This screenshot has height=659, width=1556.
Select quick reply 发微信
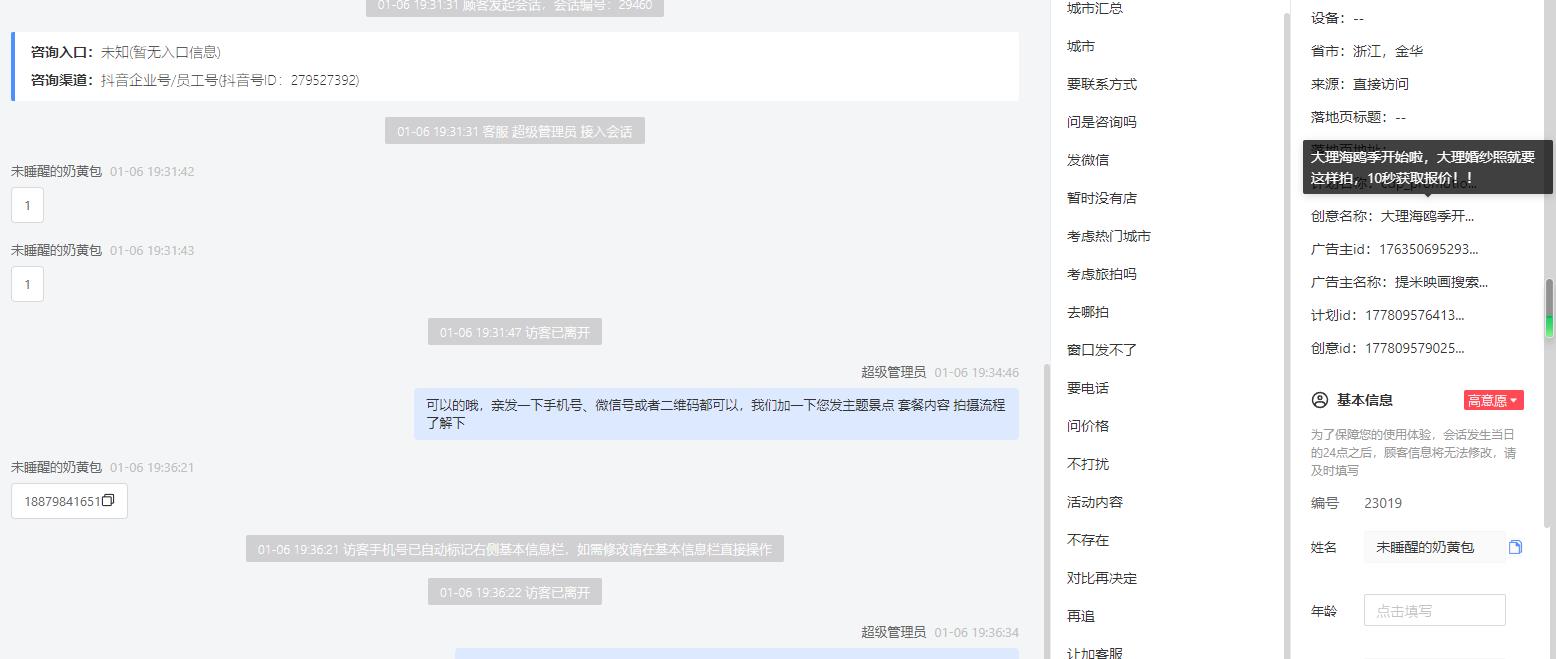point(1087,160)
